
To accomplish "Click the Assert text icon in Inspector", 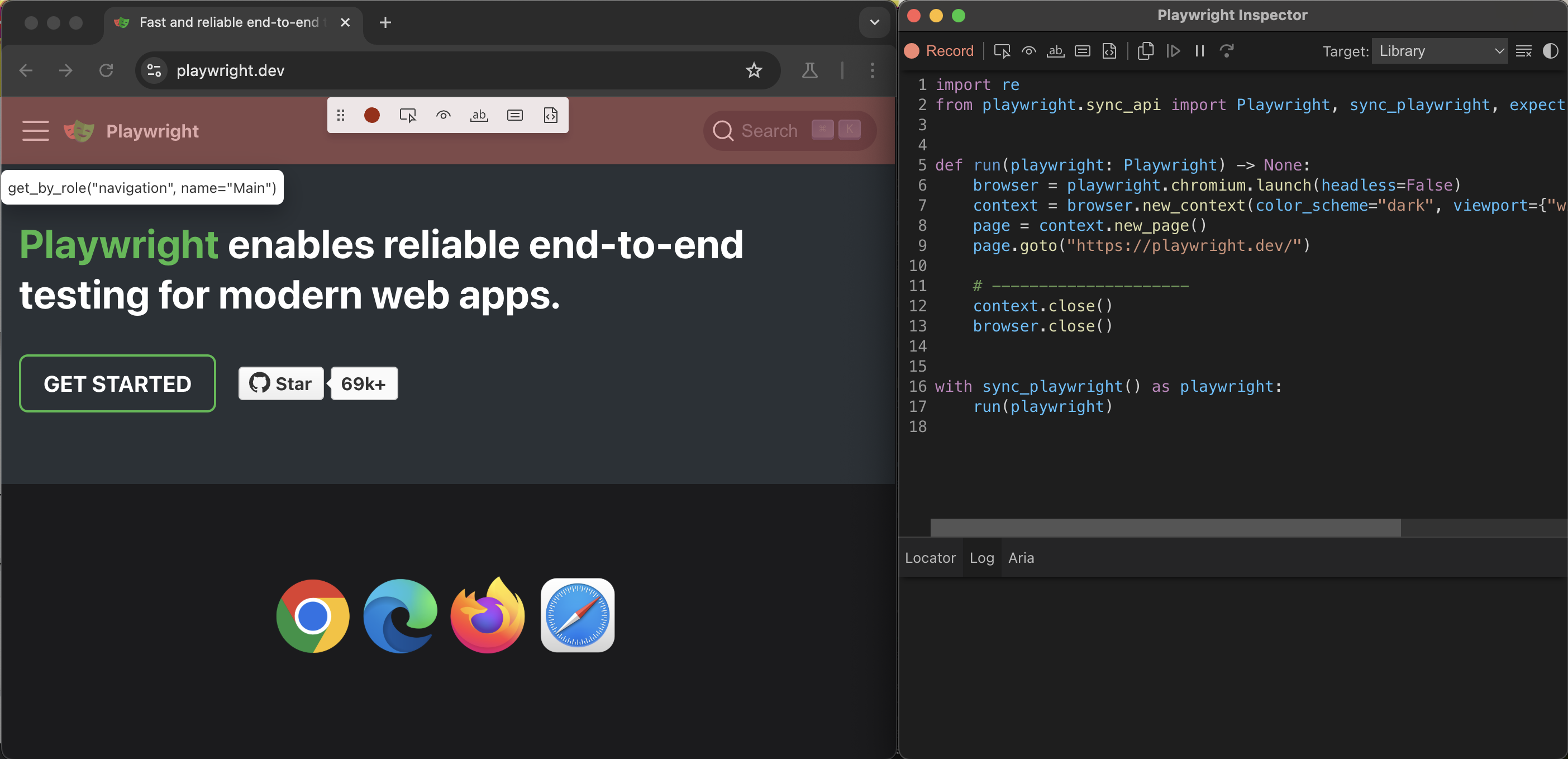I will pyautogui.click(x=1055, y=51).
